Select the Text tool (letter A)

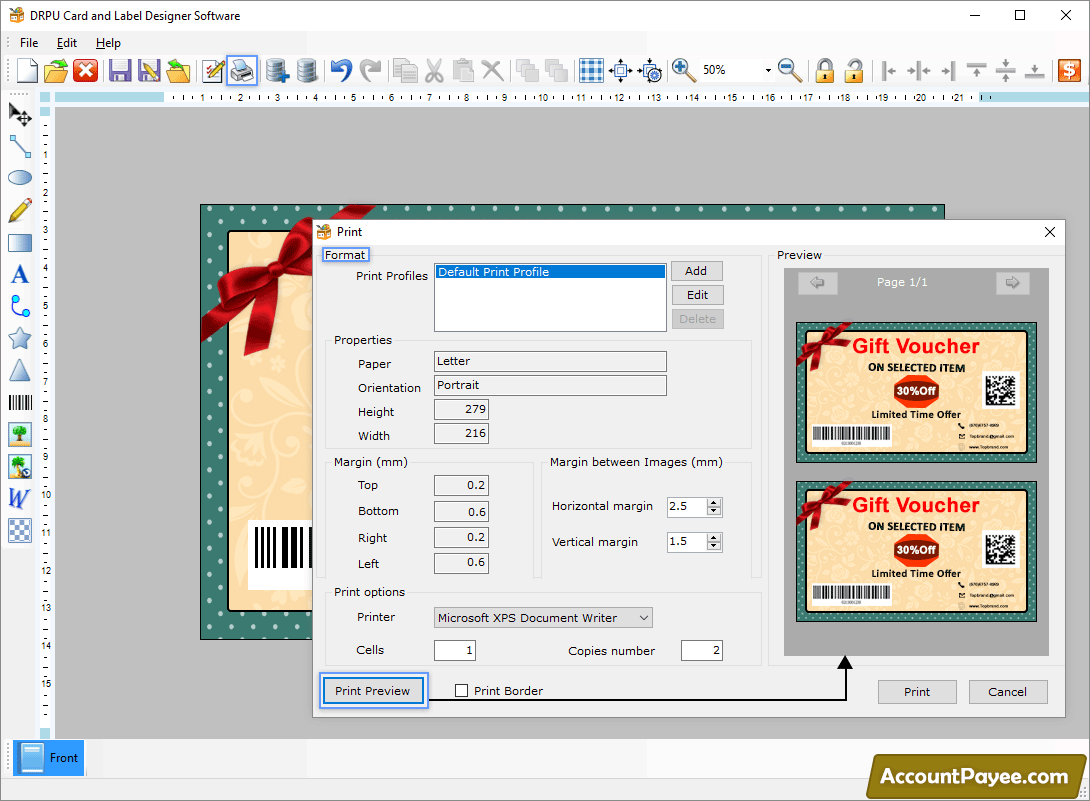(x=19, y=275)
